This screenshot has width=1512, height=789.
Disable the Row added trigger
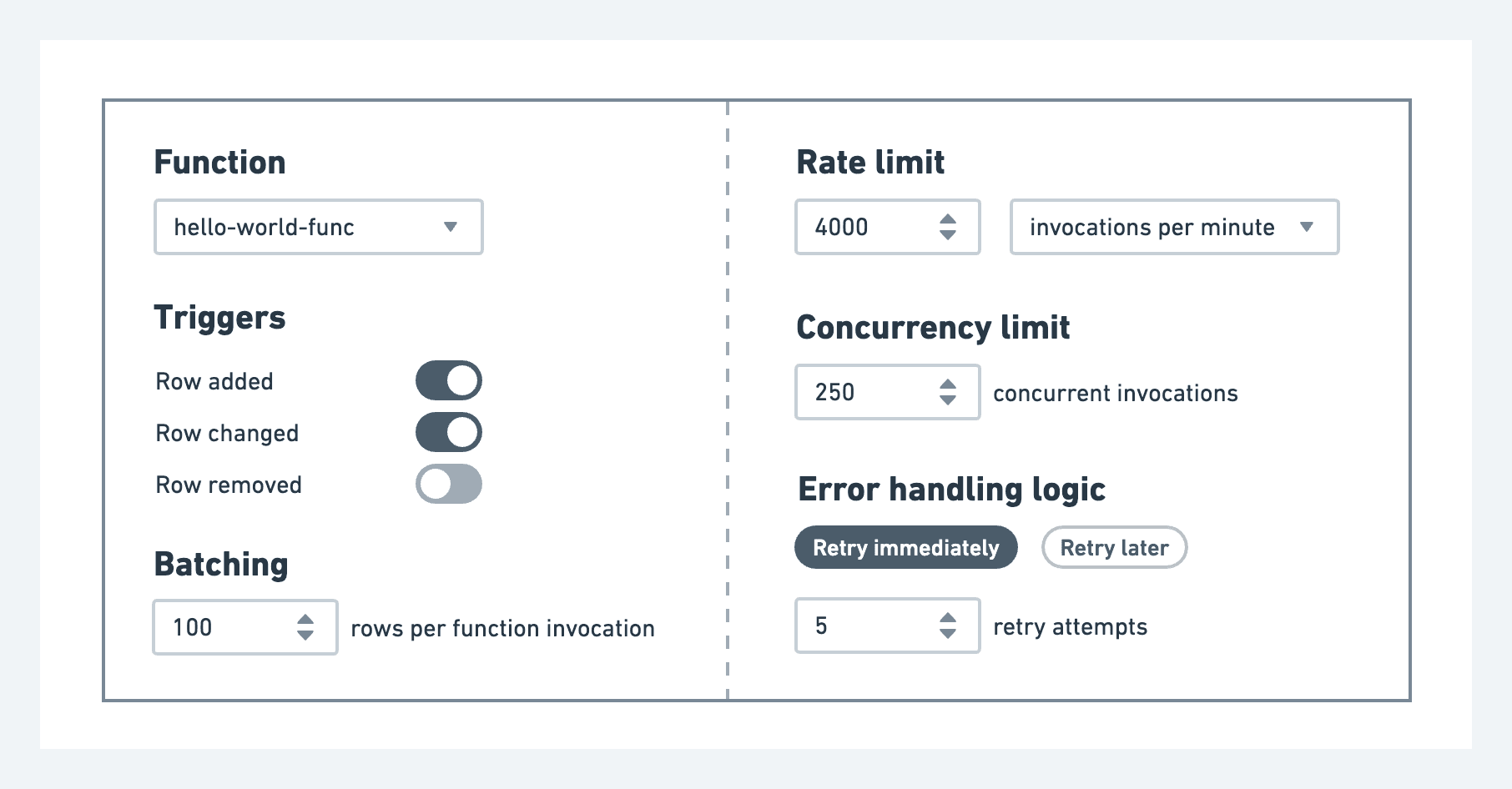pos(448,379)
